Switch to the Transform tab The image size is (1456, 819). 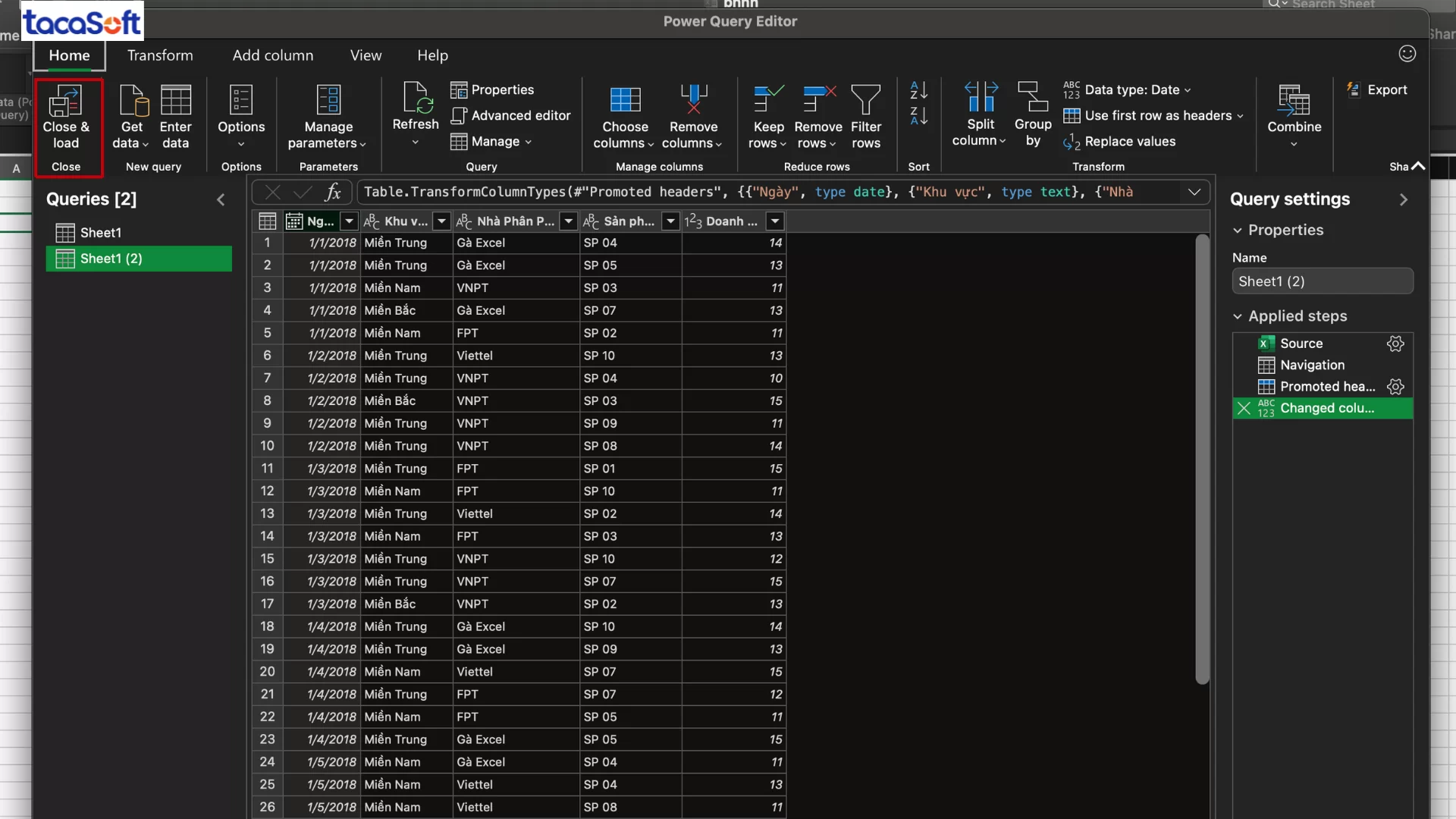[x=159, y=55]
